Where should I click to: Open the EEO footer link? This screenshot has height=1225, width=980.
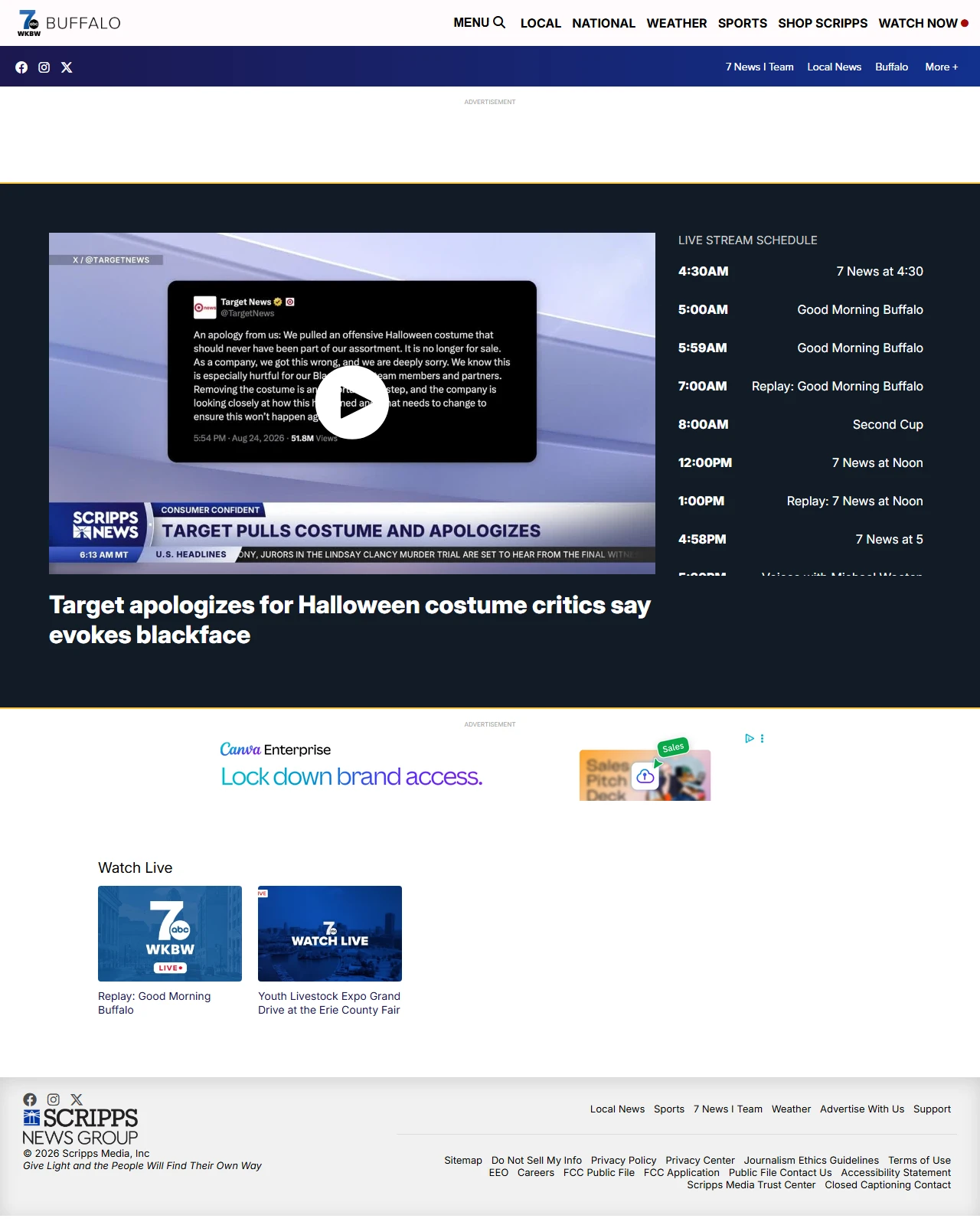click(498, 1172)
